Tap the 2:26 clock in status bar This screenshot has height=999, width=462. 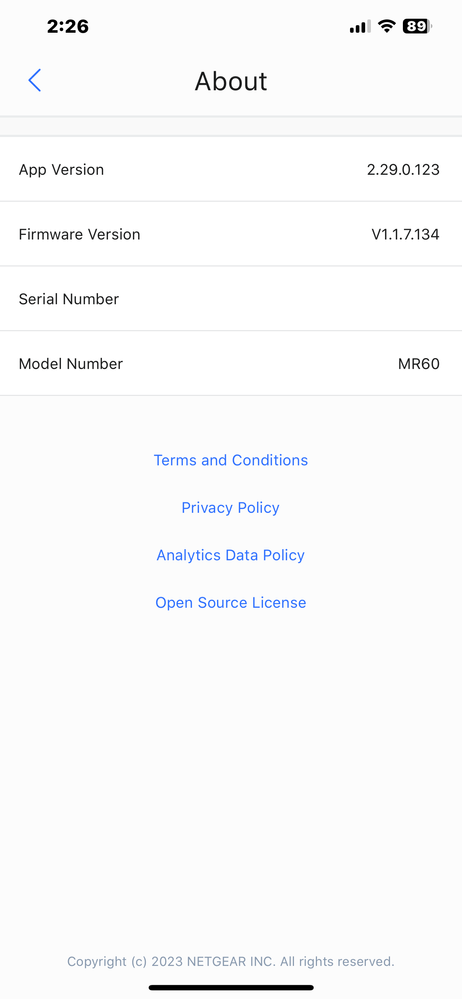point(68,26)
